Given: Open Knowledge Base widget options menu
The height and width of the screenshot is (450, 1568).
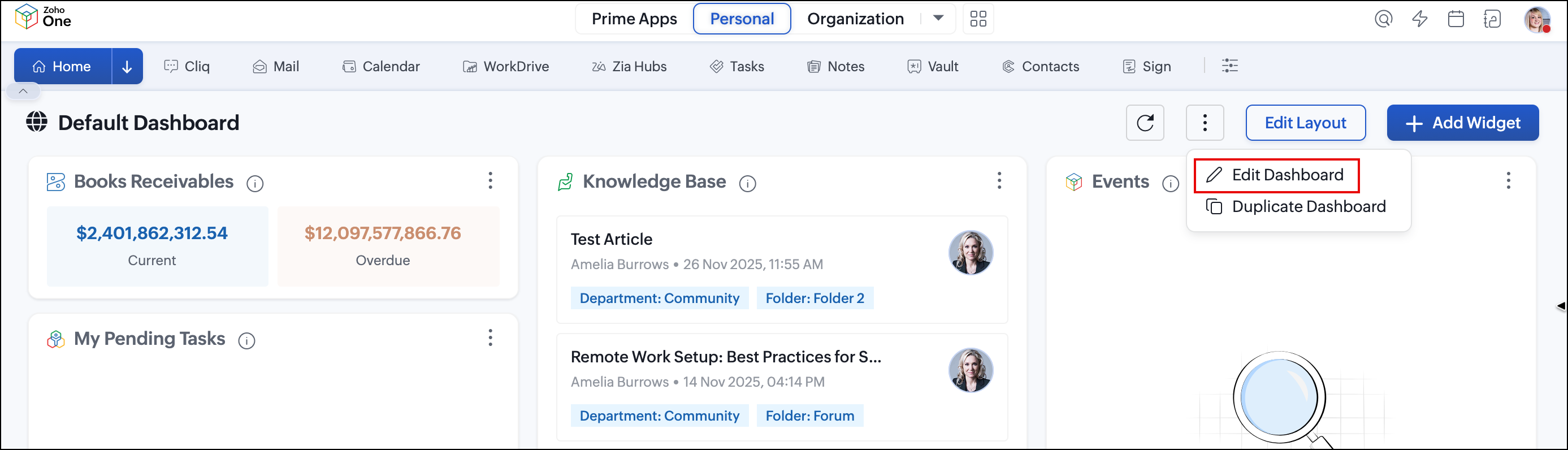Looking at the screenshot, I should (999, 180).
